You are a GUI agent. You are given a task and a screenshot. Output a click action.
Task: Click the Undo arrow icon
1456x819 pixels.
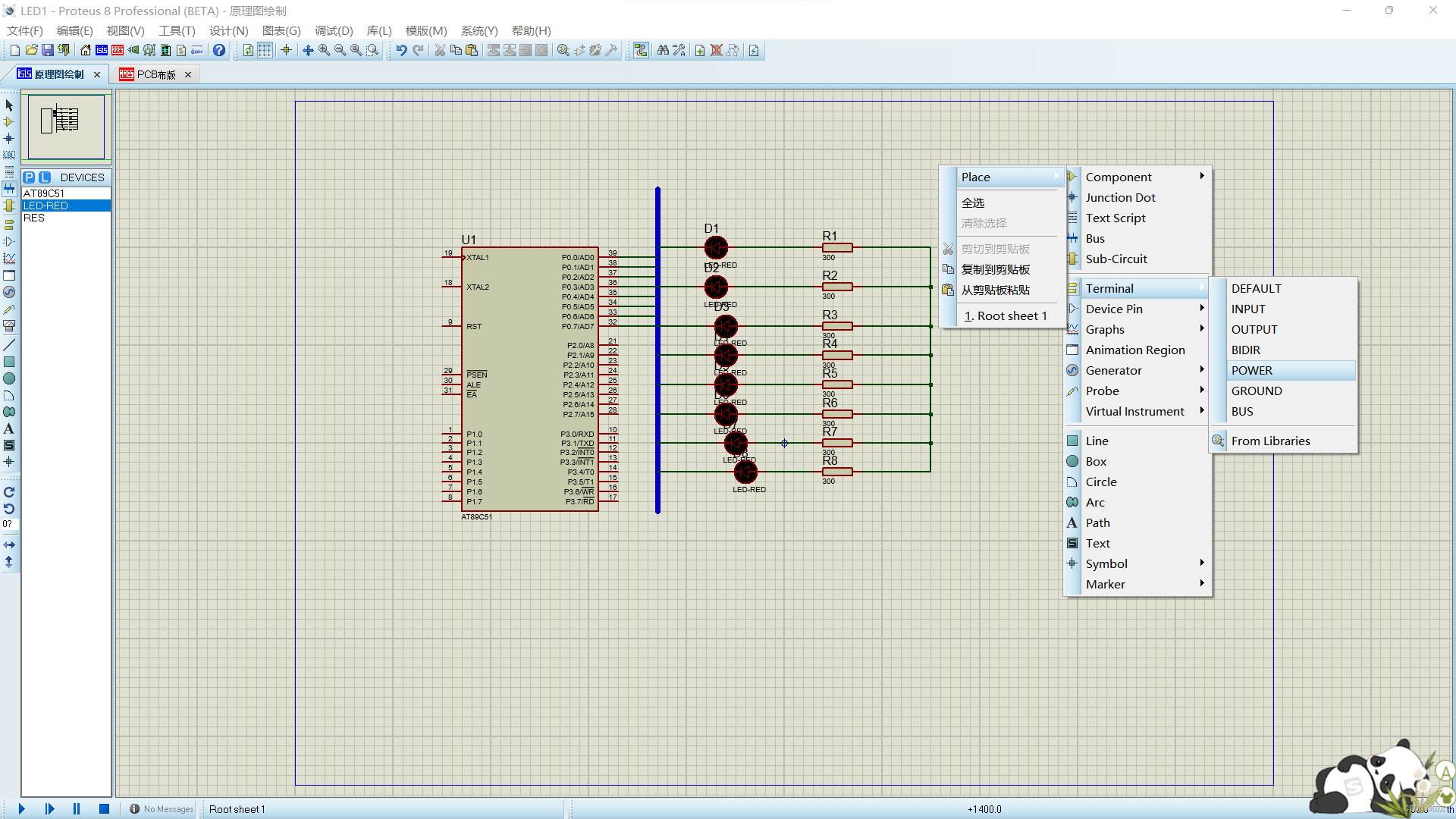(401, 50)
